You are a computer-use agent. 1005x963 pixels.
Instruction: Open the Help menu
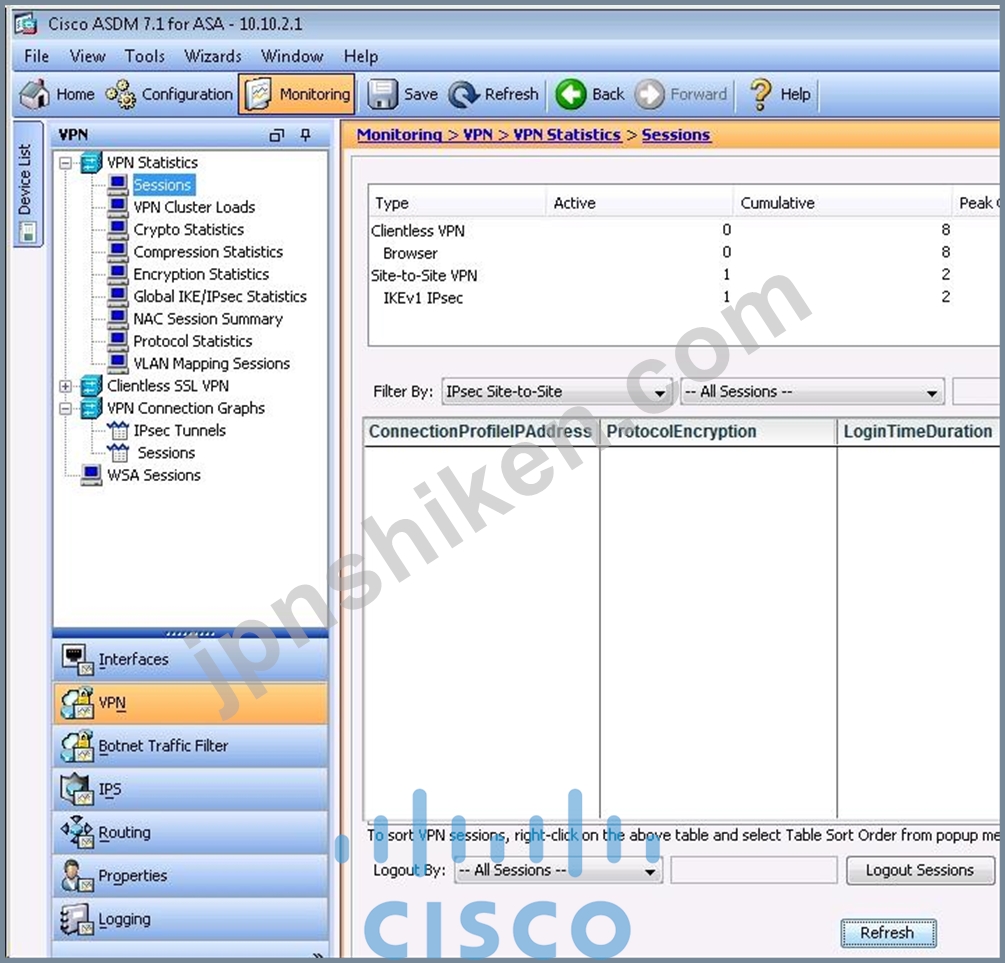[360, 56]
